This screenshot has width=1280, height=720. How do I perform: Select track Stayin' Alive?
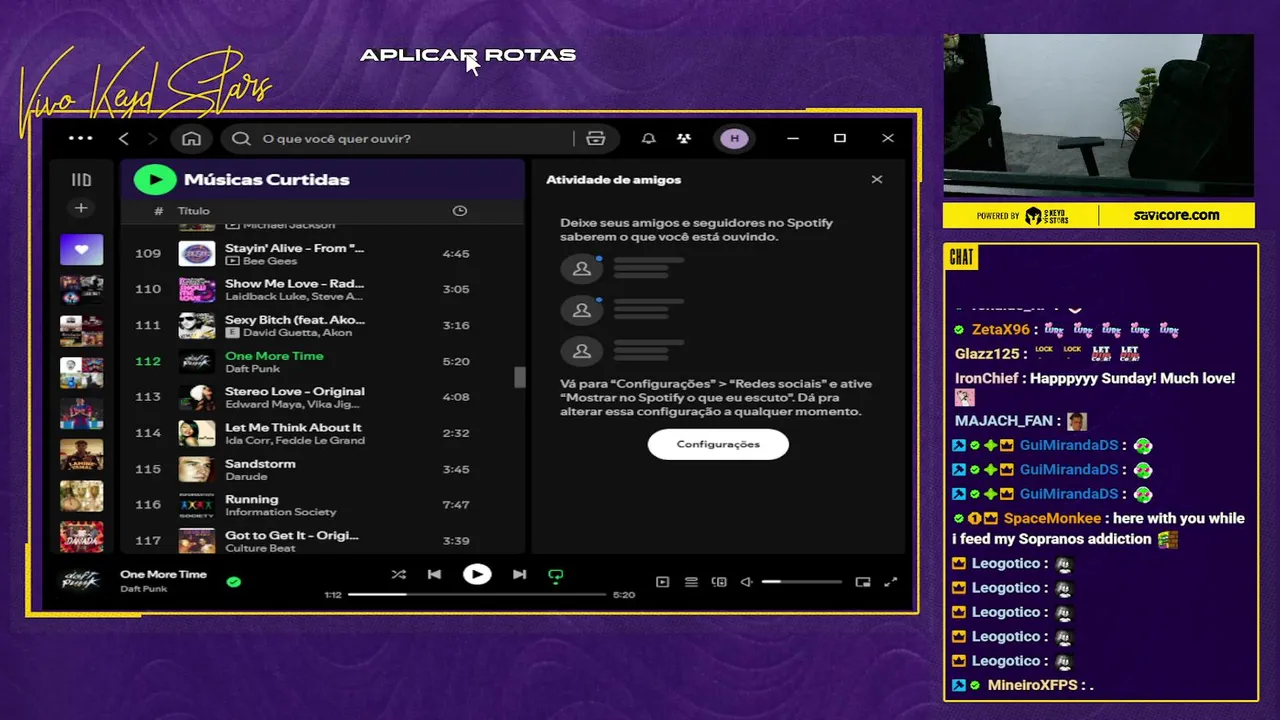(x=320, y=253)
